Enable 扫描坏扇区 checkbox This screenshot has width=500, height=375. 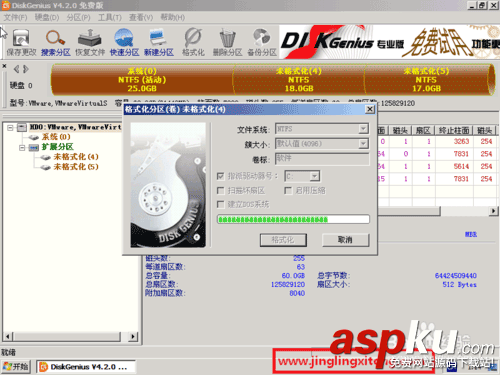(220, 190)
